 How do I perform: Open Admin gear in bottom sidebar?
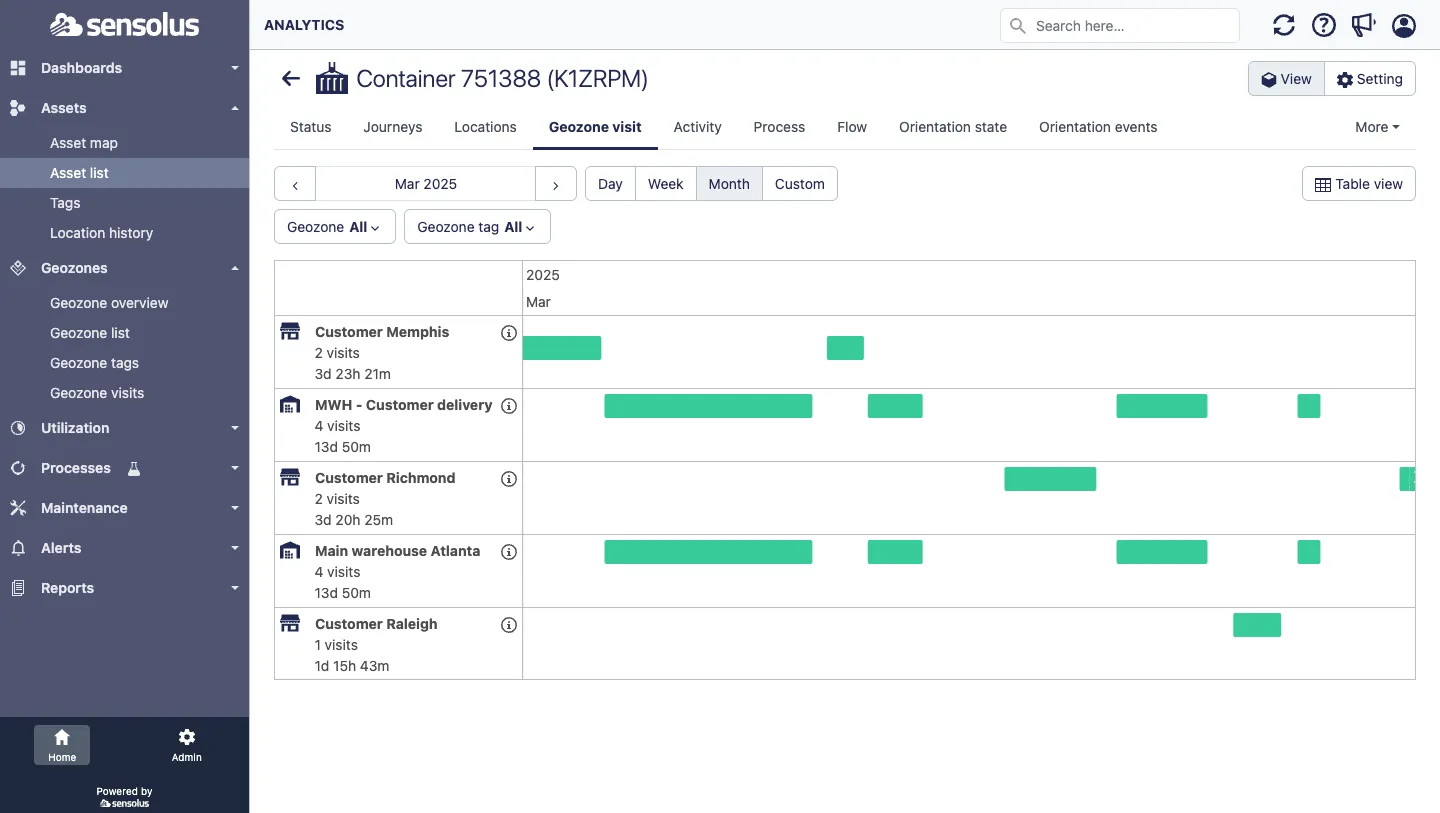[186, 745]
